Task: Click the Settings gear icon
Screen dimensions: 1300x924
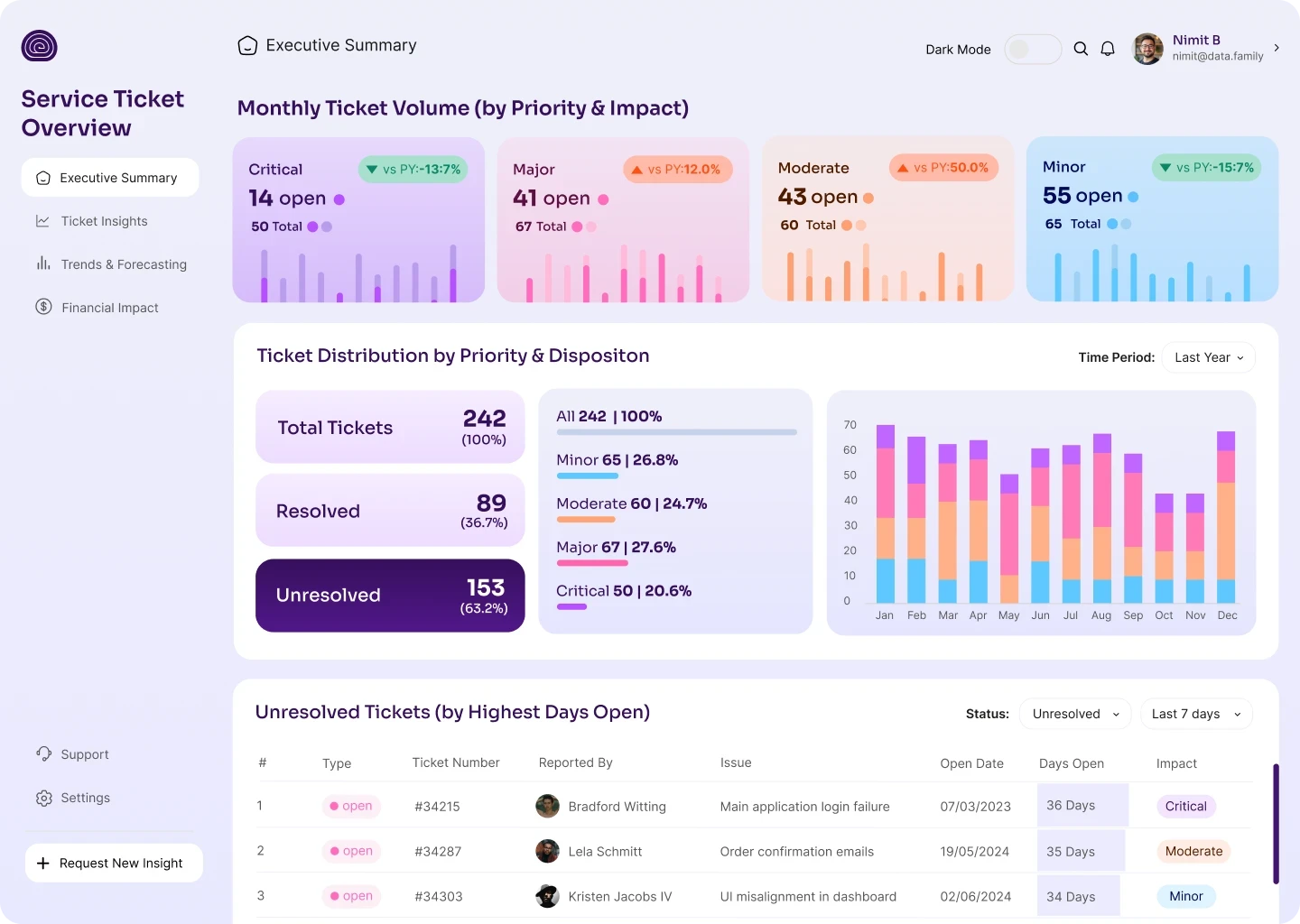Action: tap(43, 798)
